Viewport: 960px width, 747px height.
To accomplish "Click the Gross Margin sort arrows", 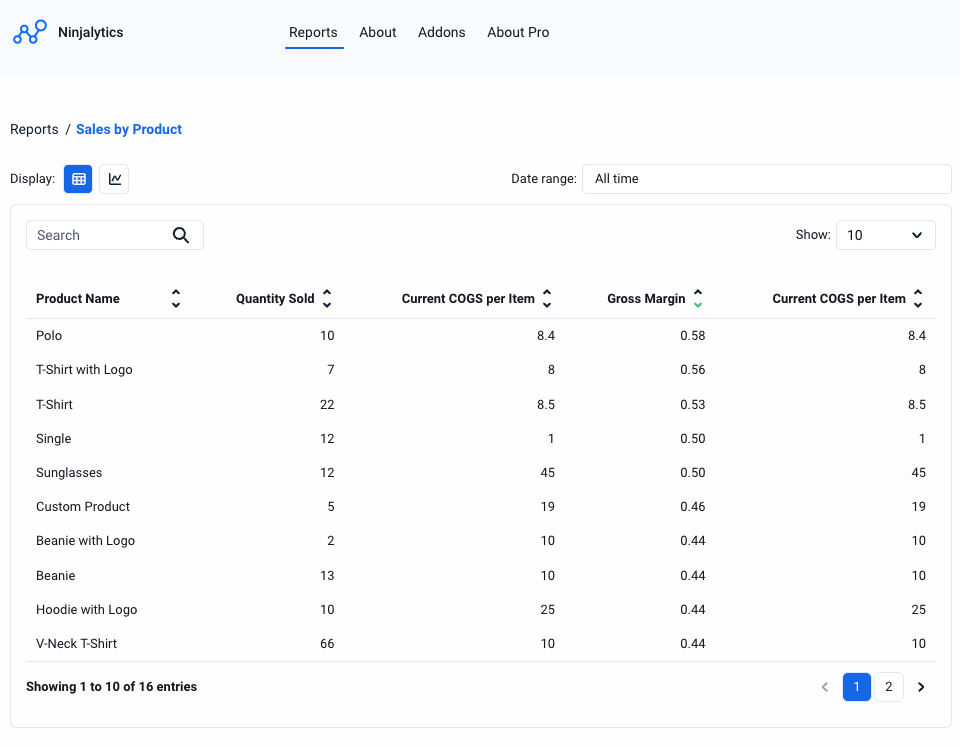I will pyautogui.click(x=698, y=298).
